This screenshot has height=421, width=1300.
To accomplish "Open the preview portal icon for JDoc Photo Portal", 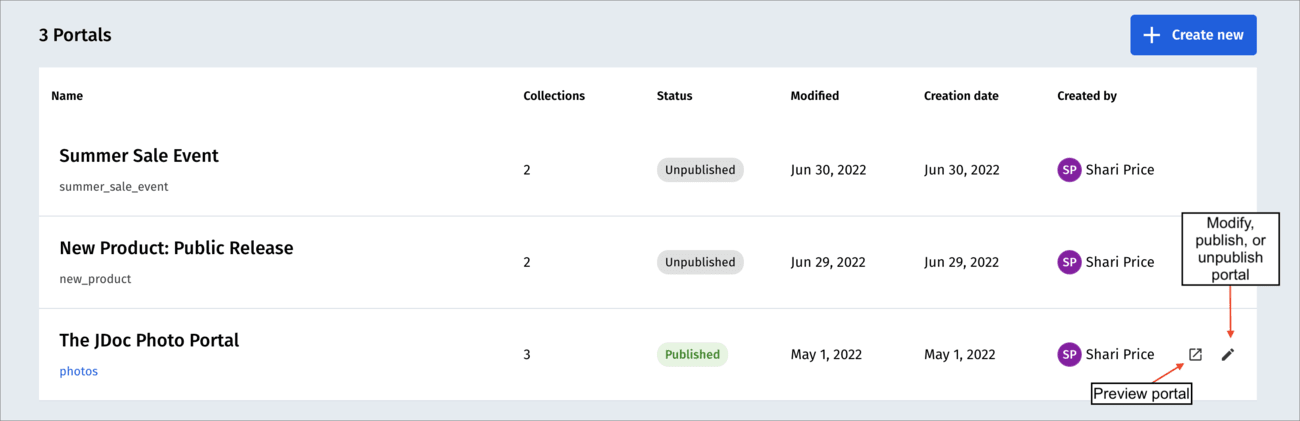I will (x=1195, y=354).
